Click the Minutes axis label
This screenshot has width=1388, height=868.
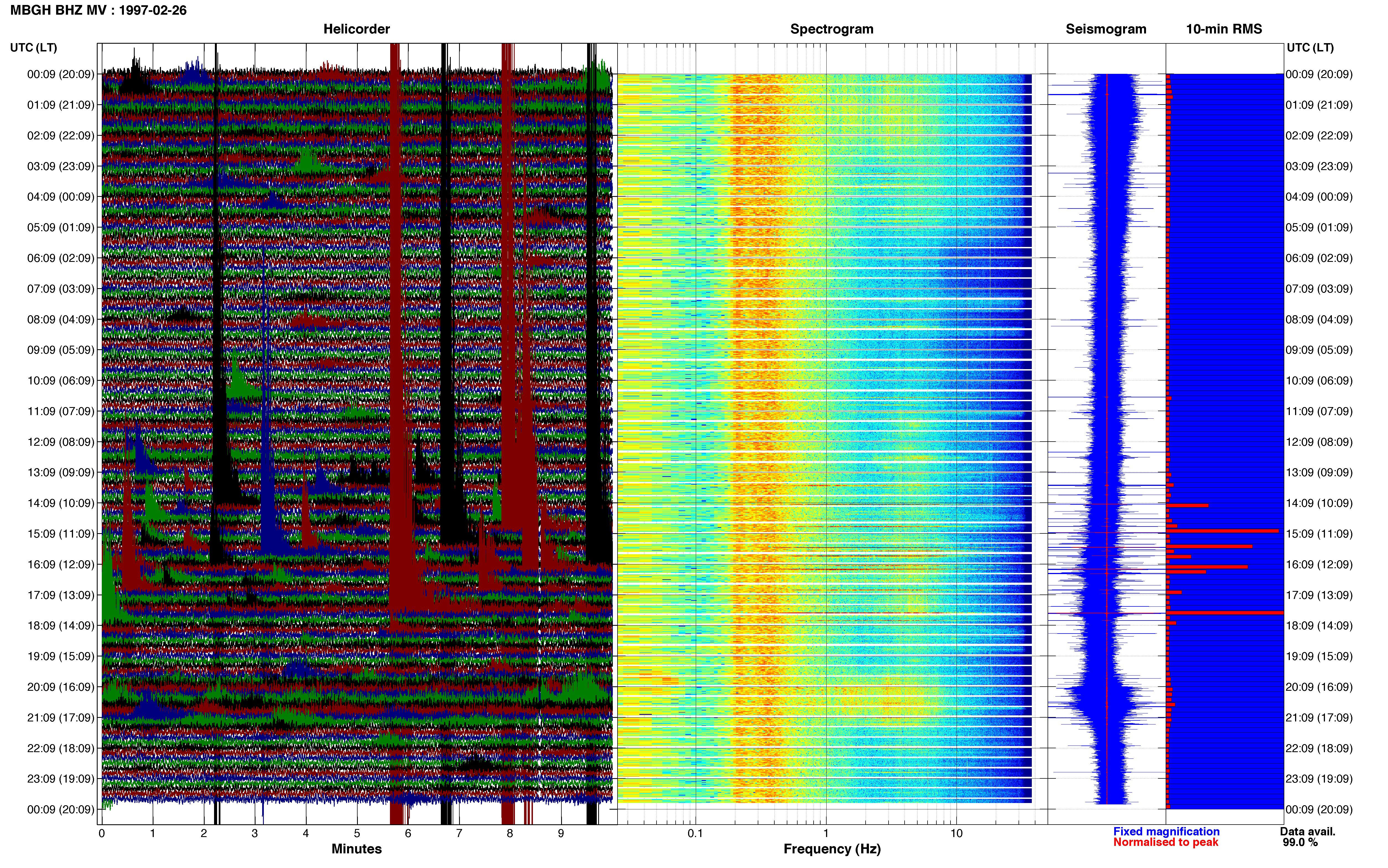[x=356, y=848]
